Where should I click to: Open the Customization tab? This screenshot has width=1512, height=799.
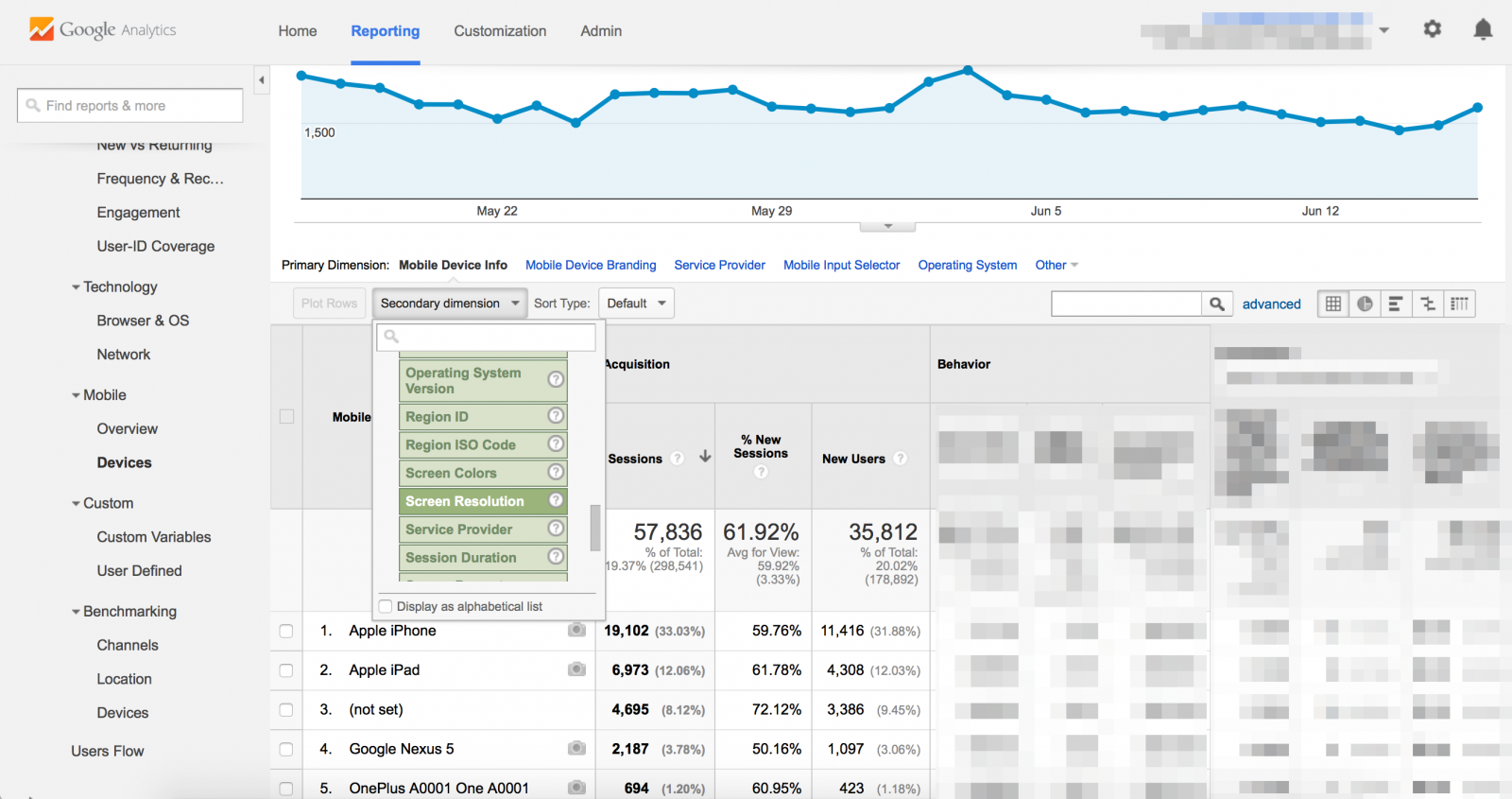pyautogui.click(x=500, y=31)
